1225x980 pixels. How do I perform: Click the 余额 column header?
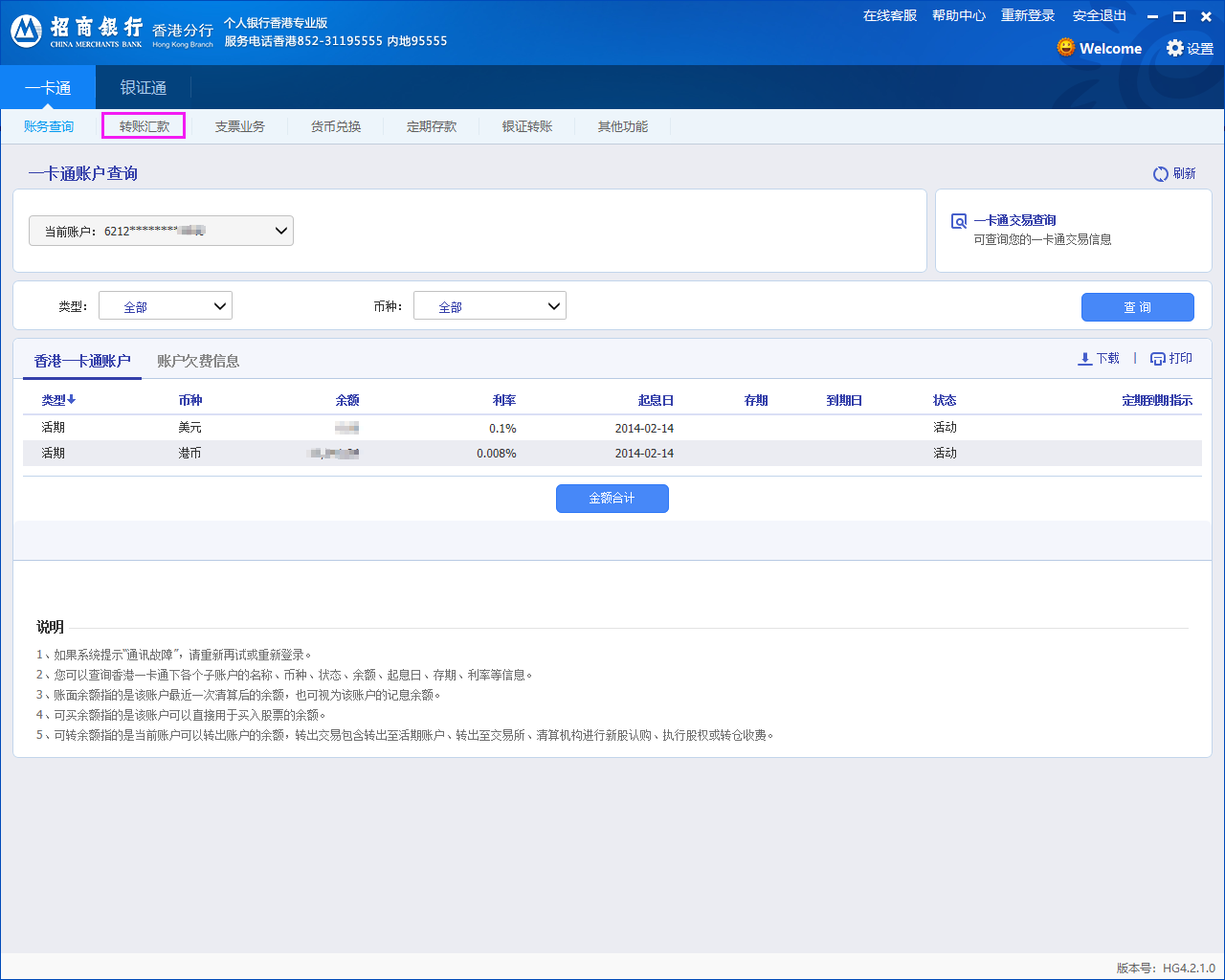[347, 400]
